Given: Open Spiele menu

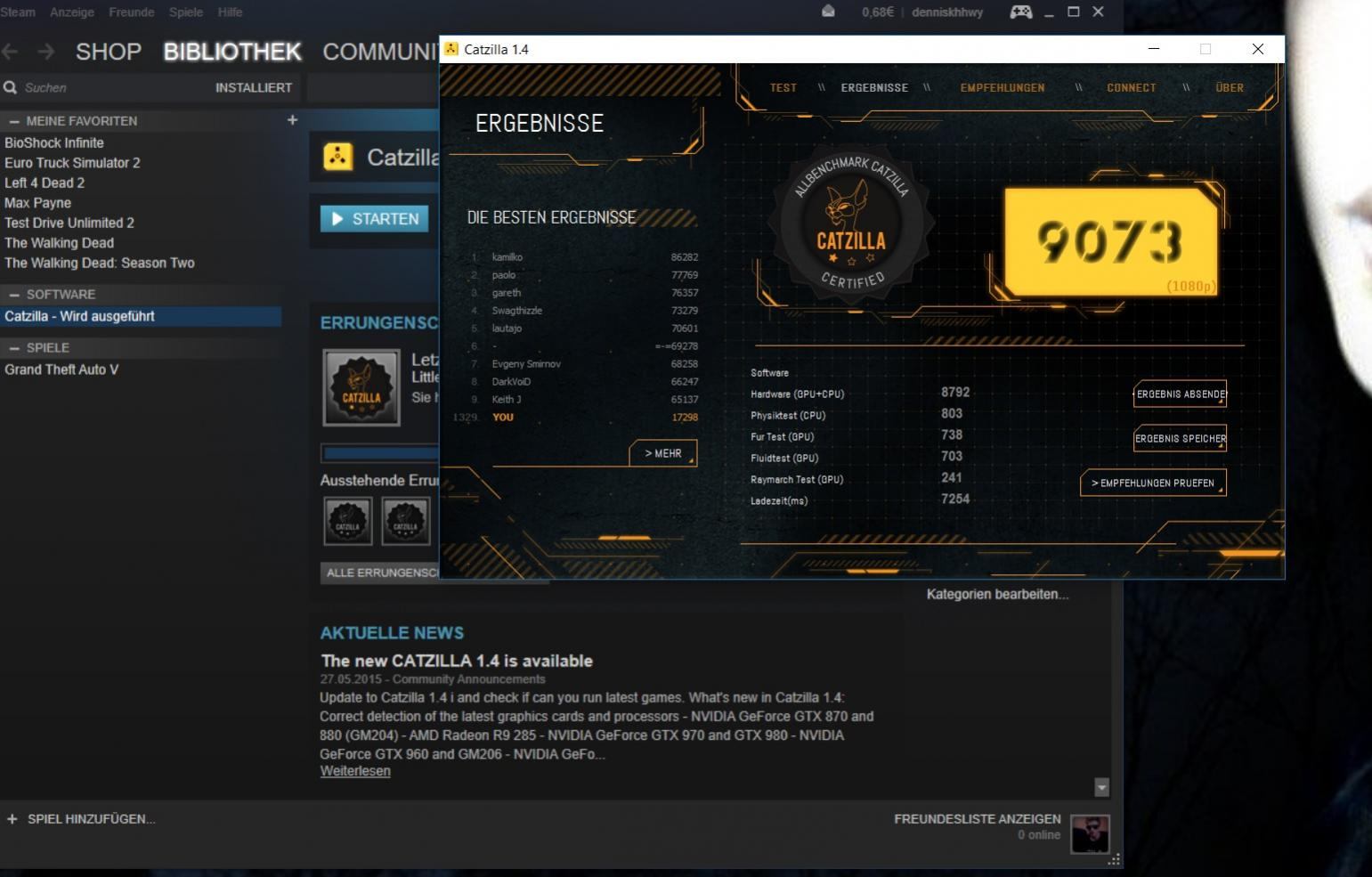Looking at the screenshot, I should [x=186, y=12].
